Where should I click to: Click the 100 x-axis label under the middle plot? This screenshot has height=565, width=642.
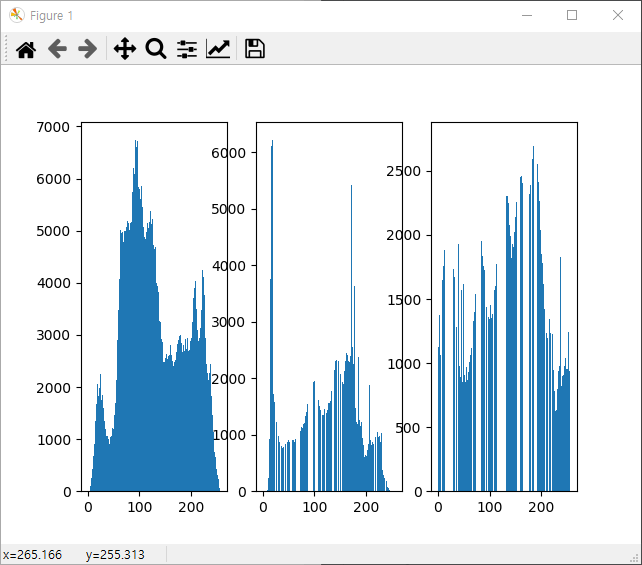click(314, 507)
